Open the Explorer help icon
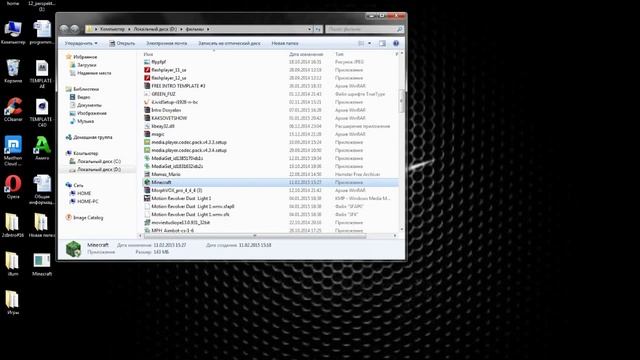 click(396, 43)
